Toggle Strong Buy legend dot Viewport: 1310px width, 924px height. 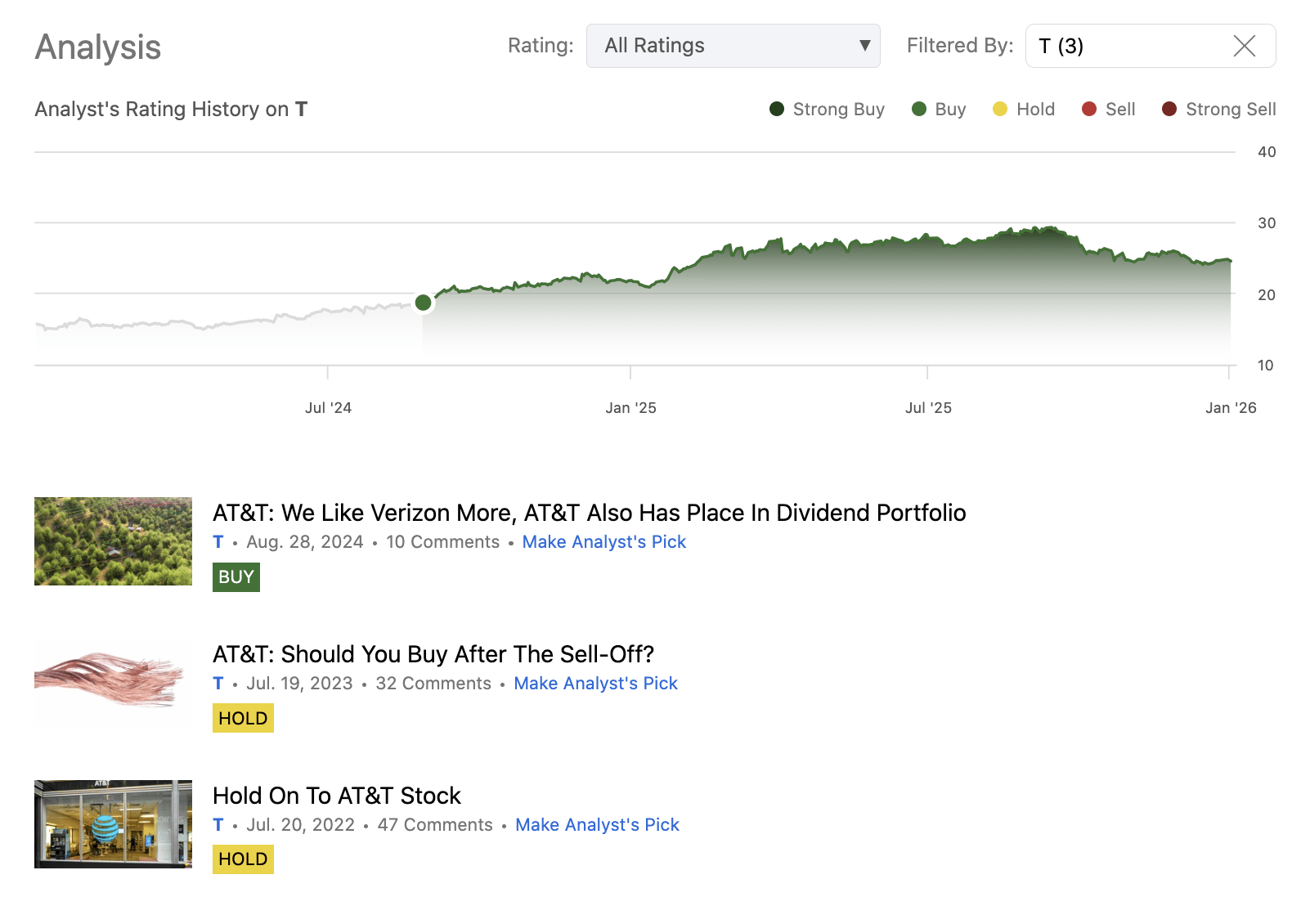[777, 110]
